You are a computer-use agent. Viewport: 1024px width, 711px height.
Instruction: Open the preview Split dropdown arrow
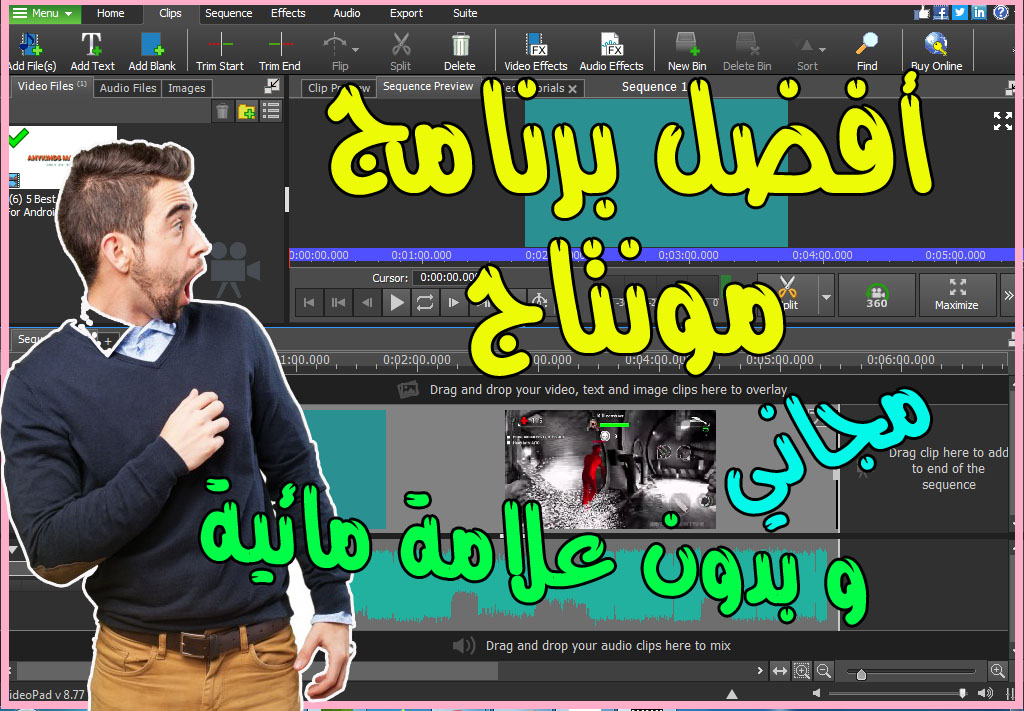pyautogui.click(x=826, y=296)
